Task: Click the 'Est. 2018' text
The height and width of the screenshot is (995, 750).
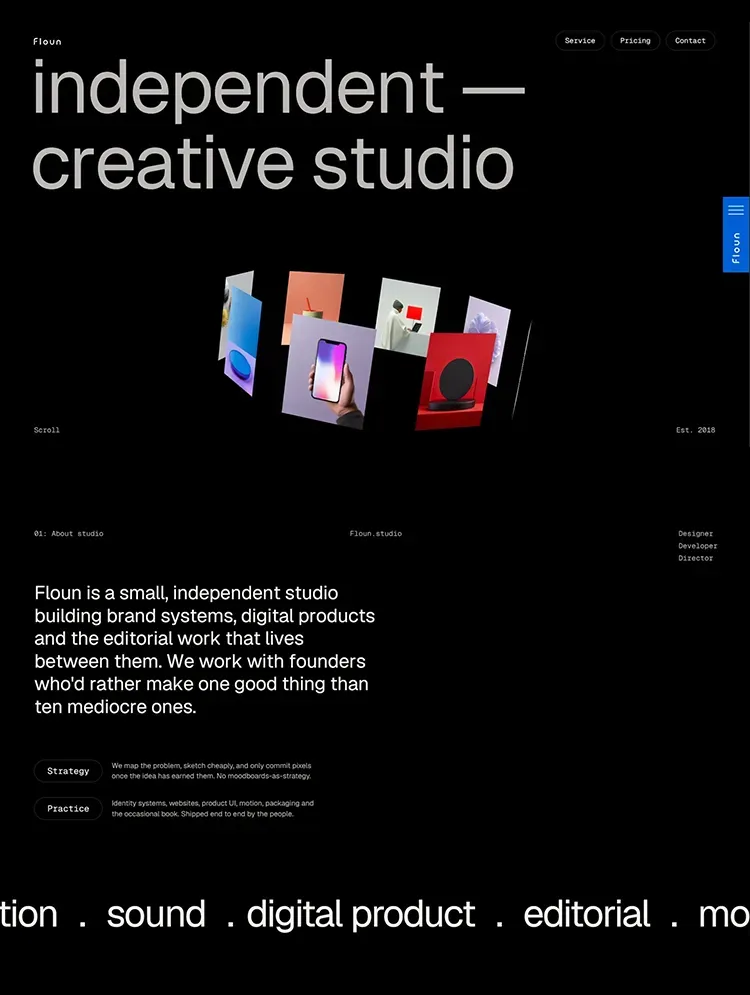Action: (695, 430)
